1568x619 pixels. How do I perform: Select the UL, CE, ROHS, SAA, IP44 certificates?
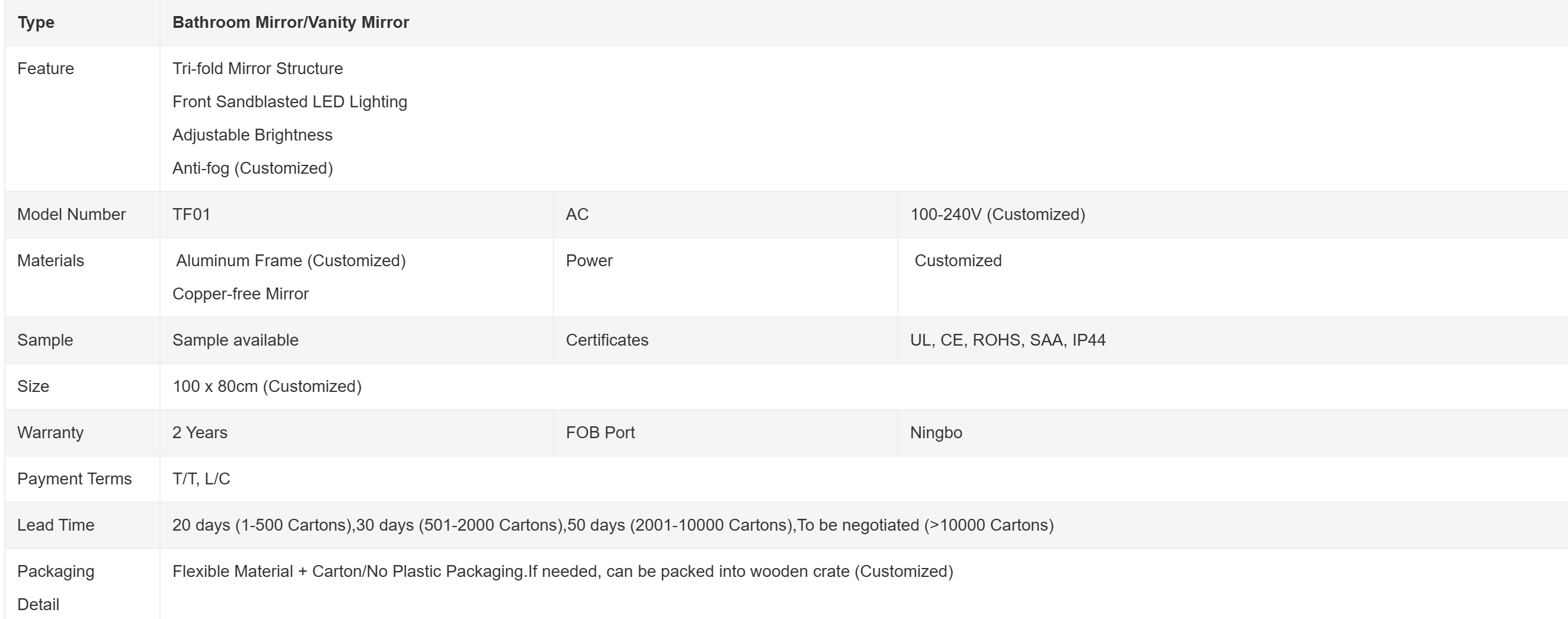point(1007,340)
